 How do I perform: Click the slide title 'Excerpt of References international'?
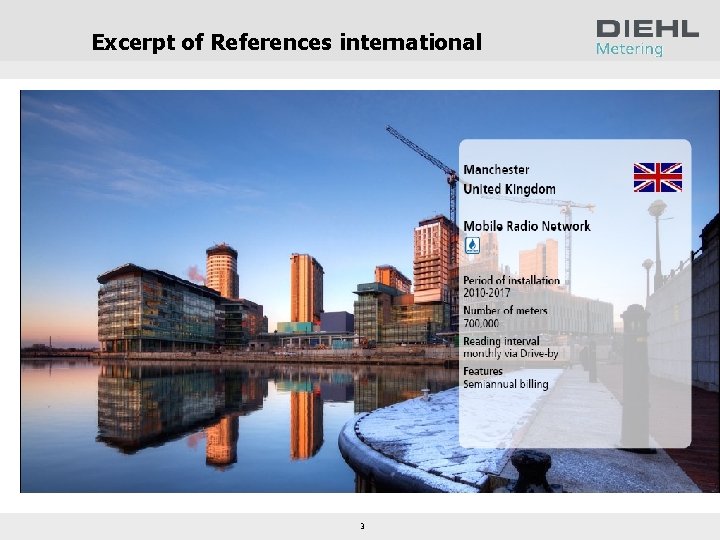tap(287, 42)
